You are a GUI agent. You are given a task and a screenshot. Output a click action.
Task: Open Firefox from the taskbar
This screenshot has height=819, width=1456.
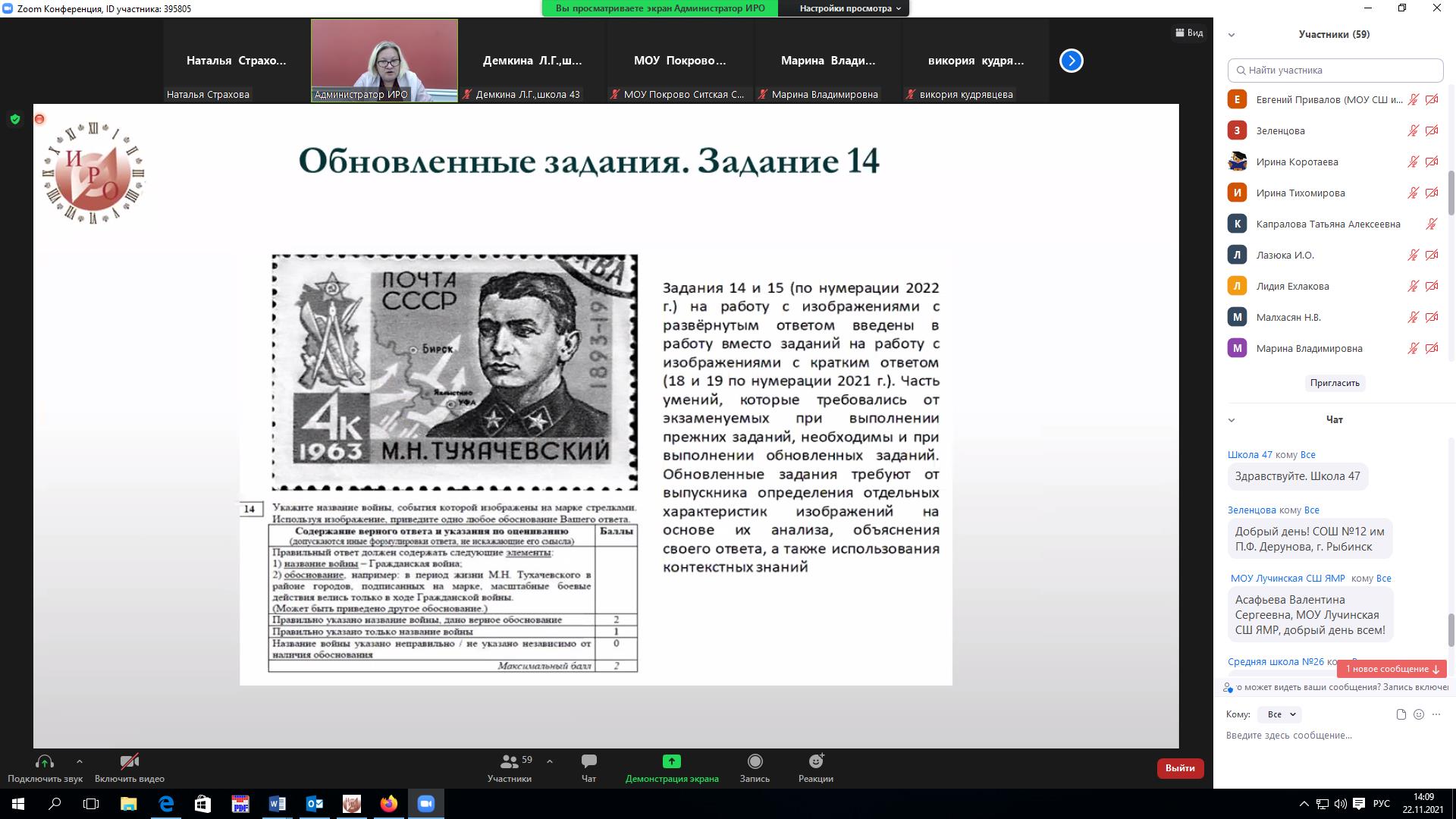coord(388,804)
